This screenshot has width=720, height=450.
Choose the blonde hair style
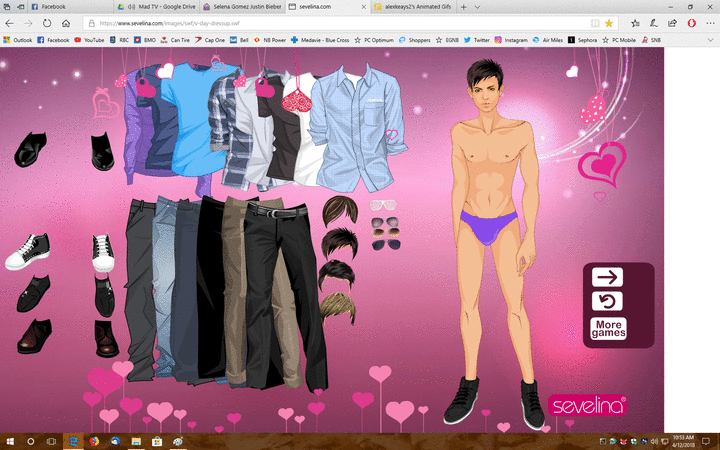point(338,308)
